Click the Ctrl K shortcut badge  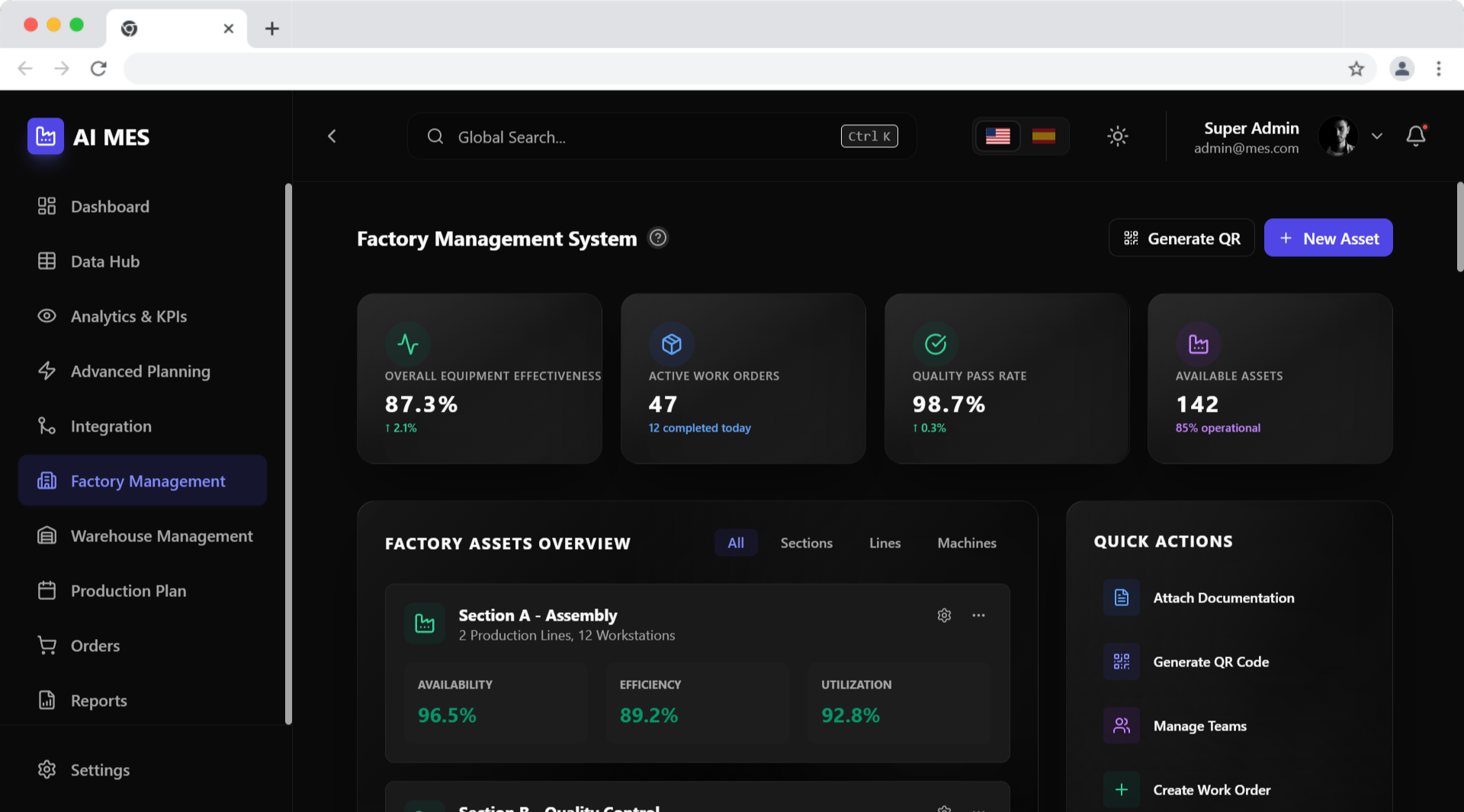869,136
